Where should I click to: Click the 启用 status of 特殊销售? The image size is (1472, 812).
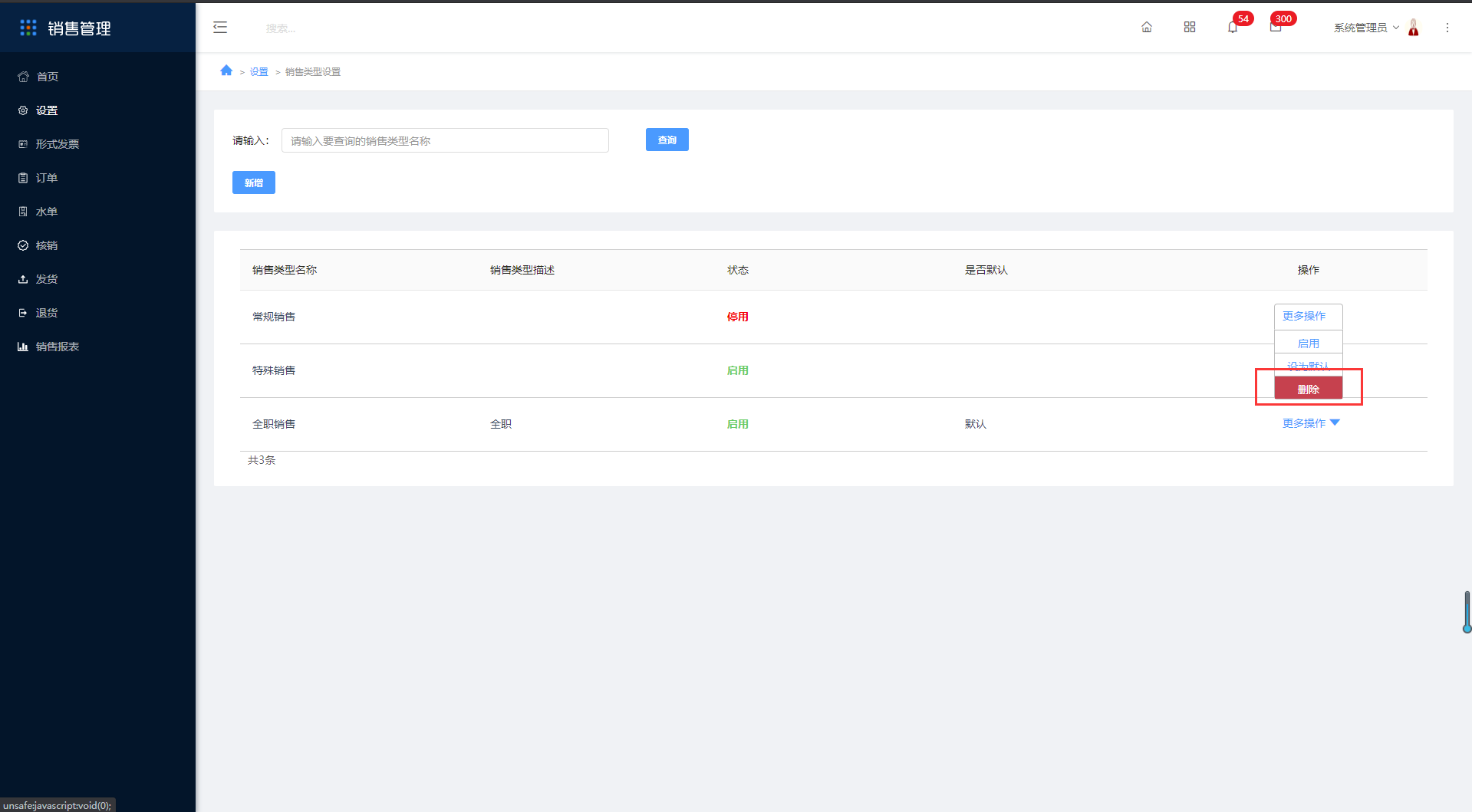tap(738, 370)
